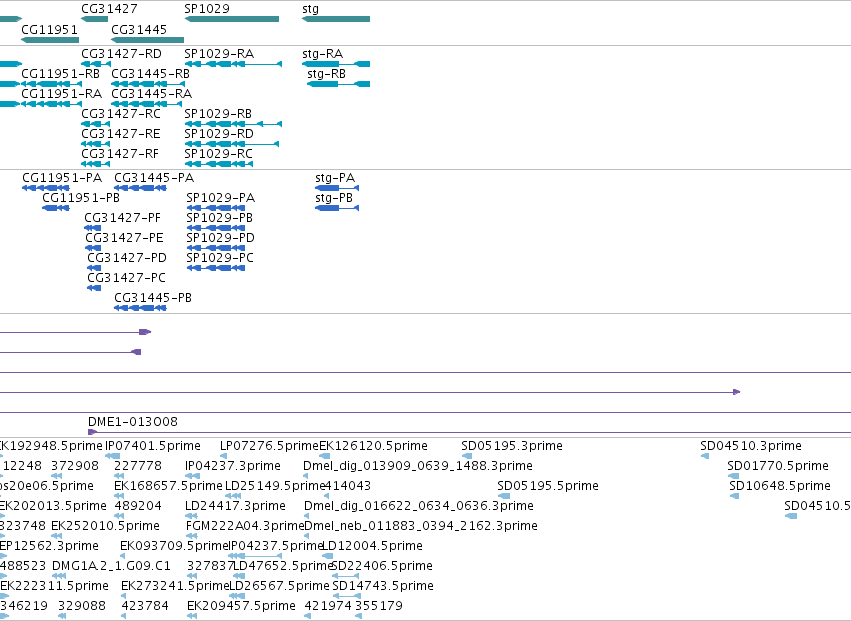The width and height of the screenshot is (851, 621).
Task: Select the SP1029-RA transcript label
Action: coord(219,54)
